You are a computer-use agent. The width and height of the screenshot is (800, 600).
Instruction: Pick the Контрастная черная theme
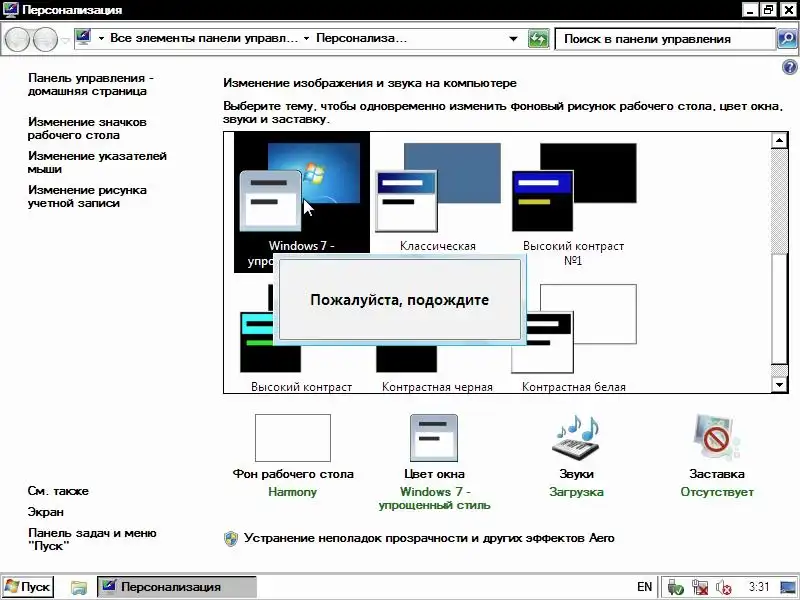tap(437, 370)
